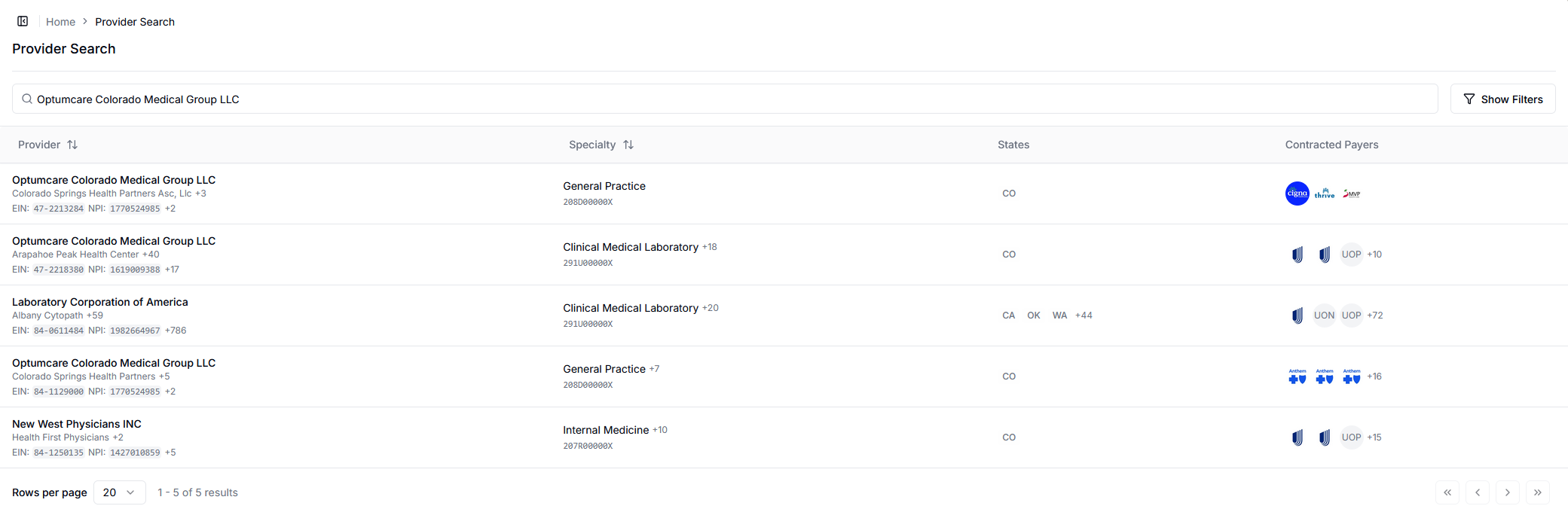The image size is (1568, 506).
Task: Click the Cigna payer logo
Action: click(x=1297, y=194)
